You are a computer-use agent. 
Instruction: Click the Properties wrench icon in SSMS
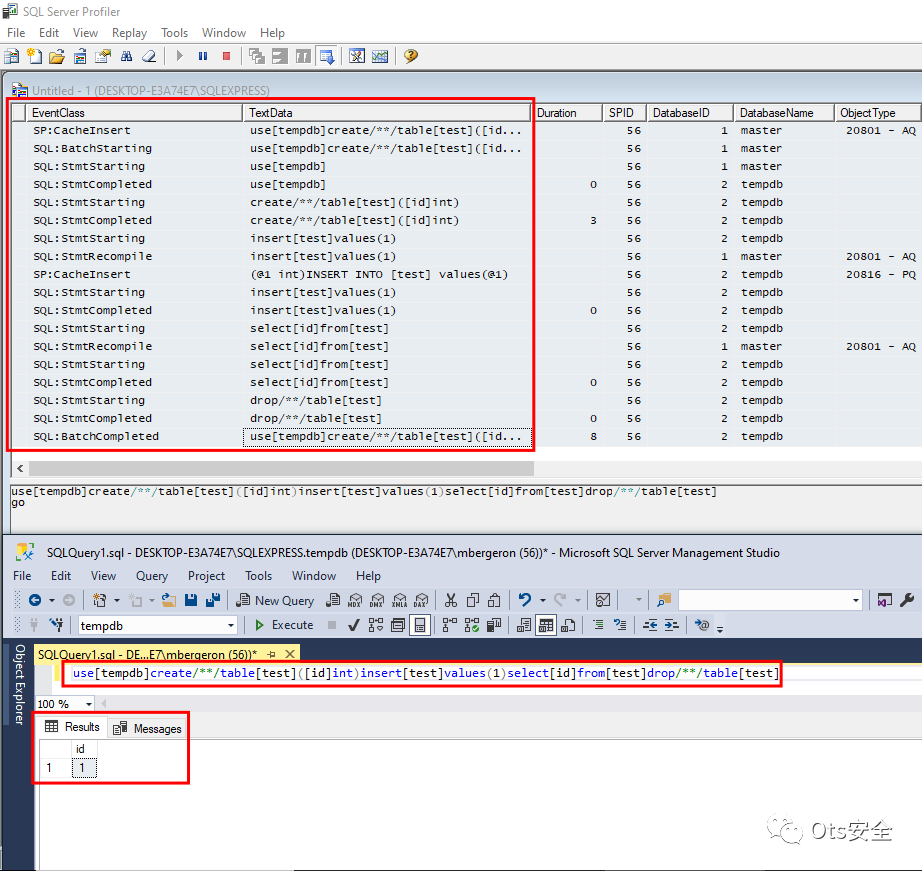[907, 600]
